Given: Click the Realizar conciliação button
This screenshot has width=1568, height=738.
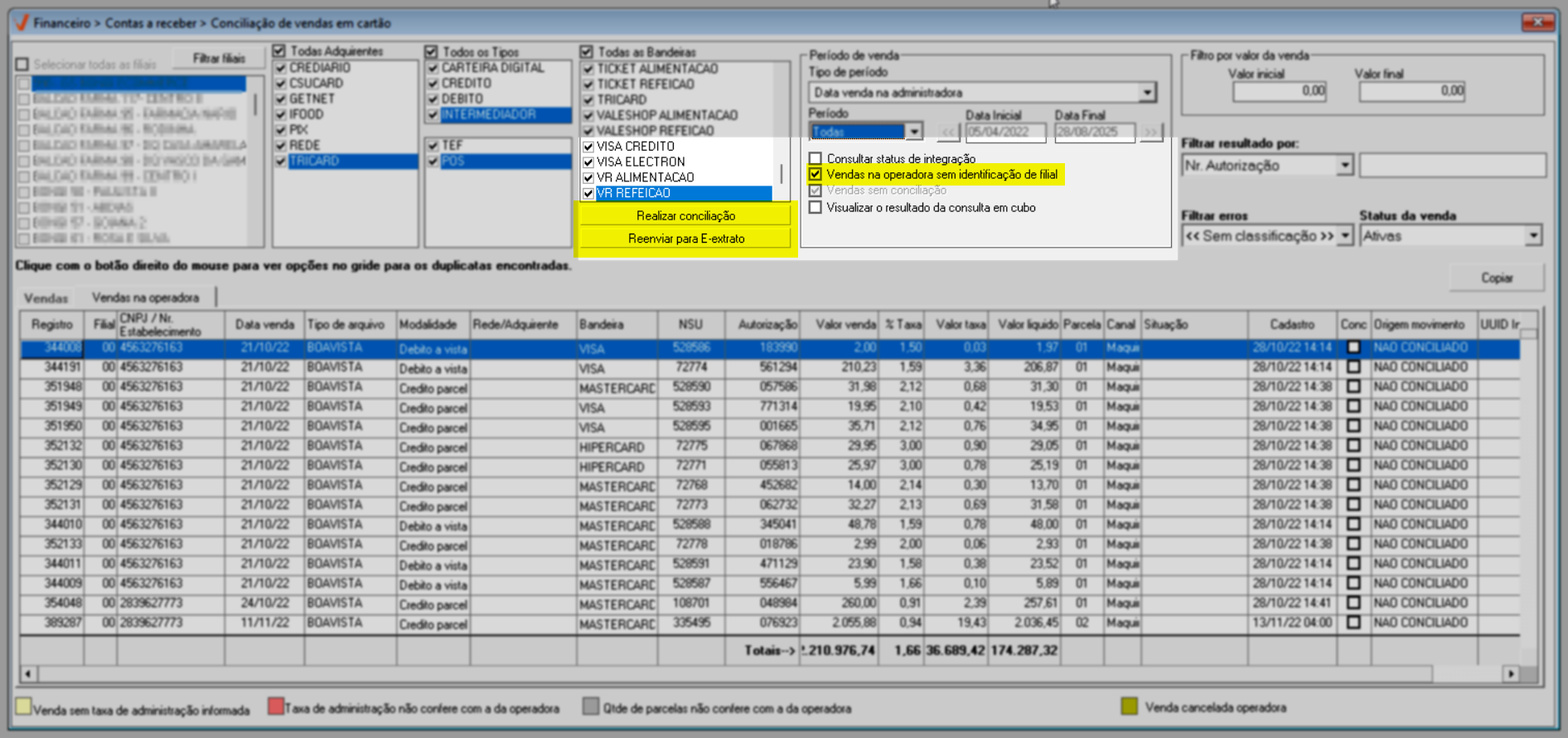Looking at the screenshot, I should [685, 215].
